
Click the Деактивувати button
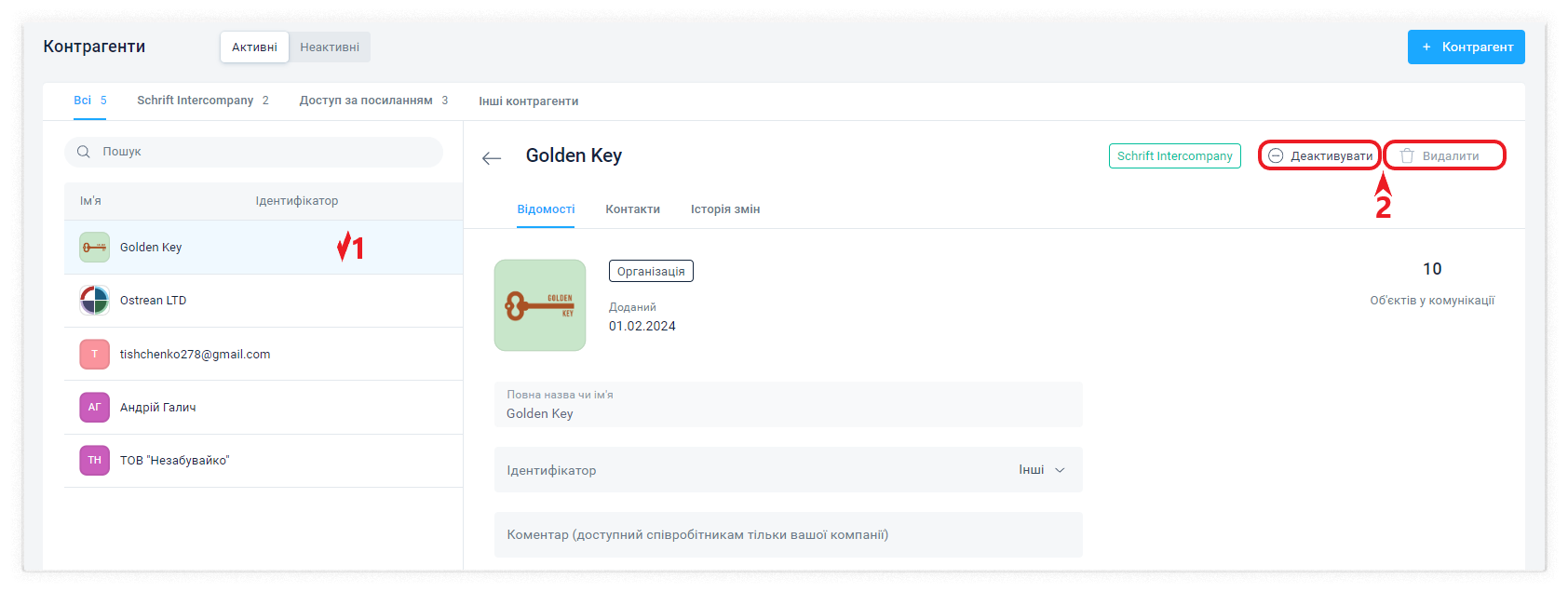click(x=1320, y=156)
